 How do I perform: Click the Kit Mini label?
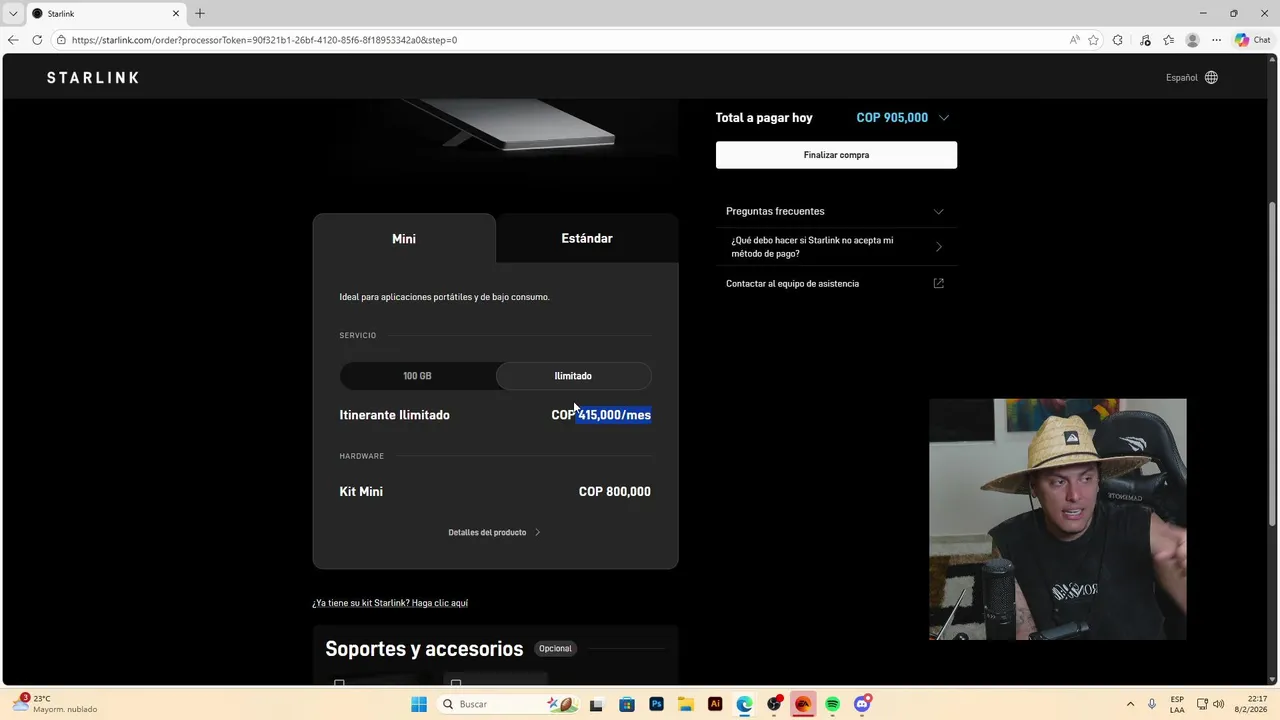[x=361, y=492]
